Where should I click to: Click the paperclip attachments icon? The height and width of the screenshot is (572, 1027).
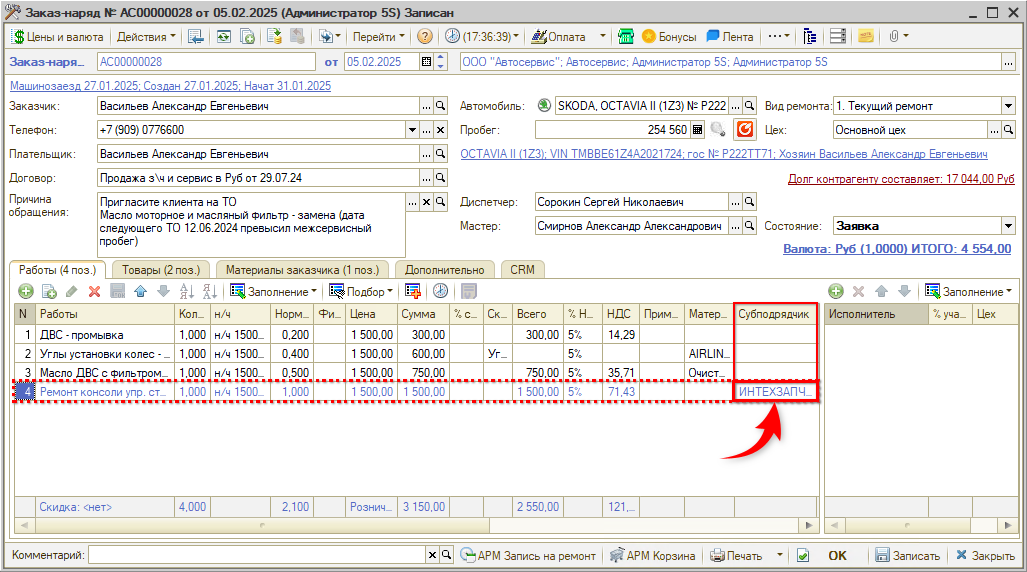(893, 36)
